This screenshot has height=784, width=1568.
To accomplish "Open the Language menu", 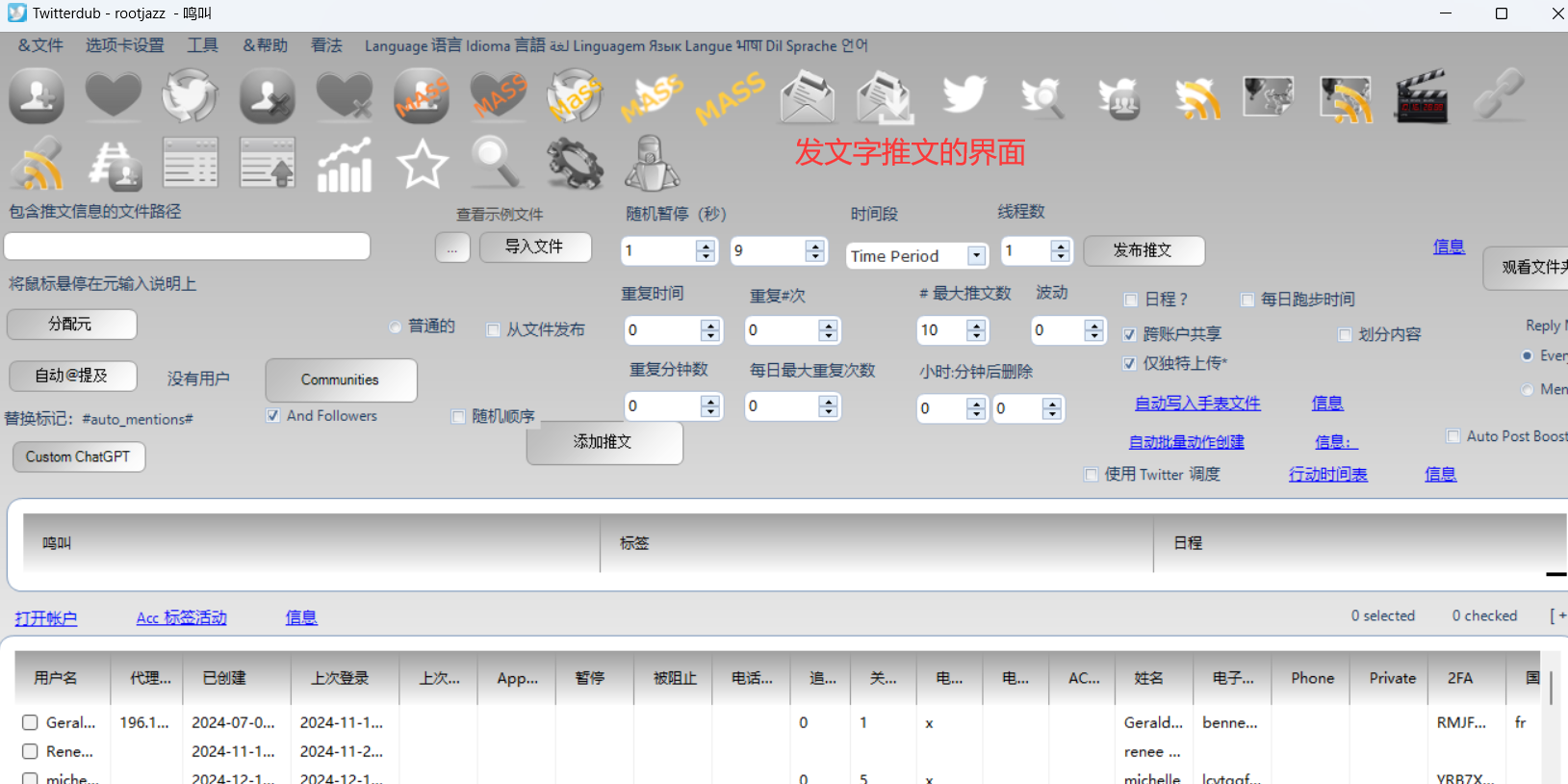I will pos(616,45).
